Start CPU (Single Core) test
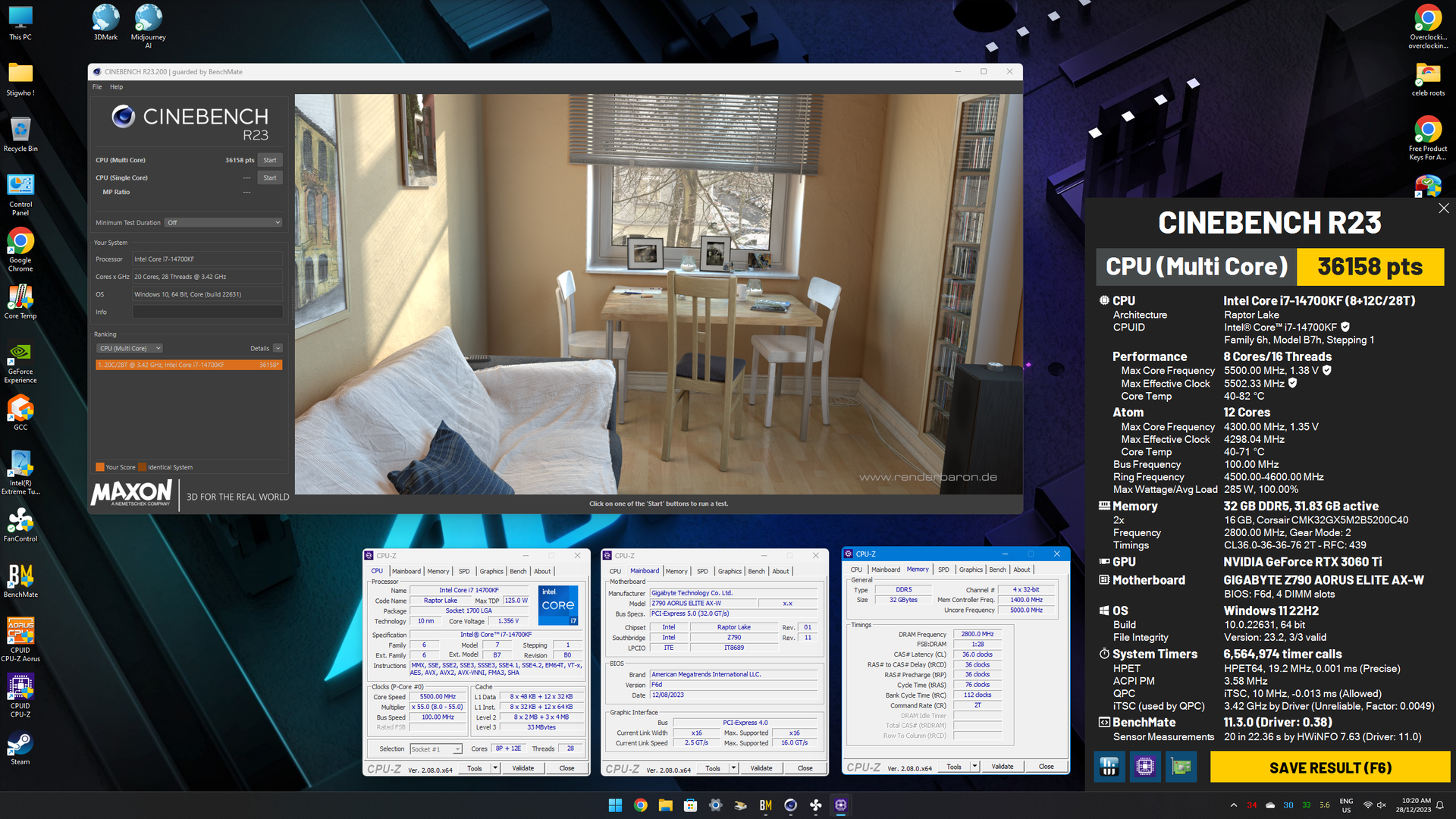The width and height of the screenshot is (1456, 819). click(x=270, y=177)
